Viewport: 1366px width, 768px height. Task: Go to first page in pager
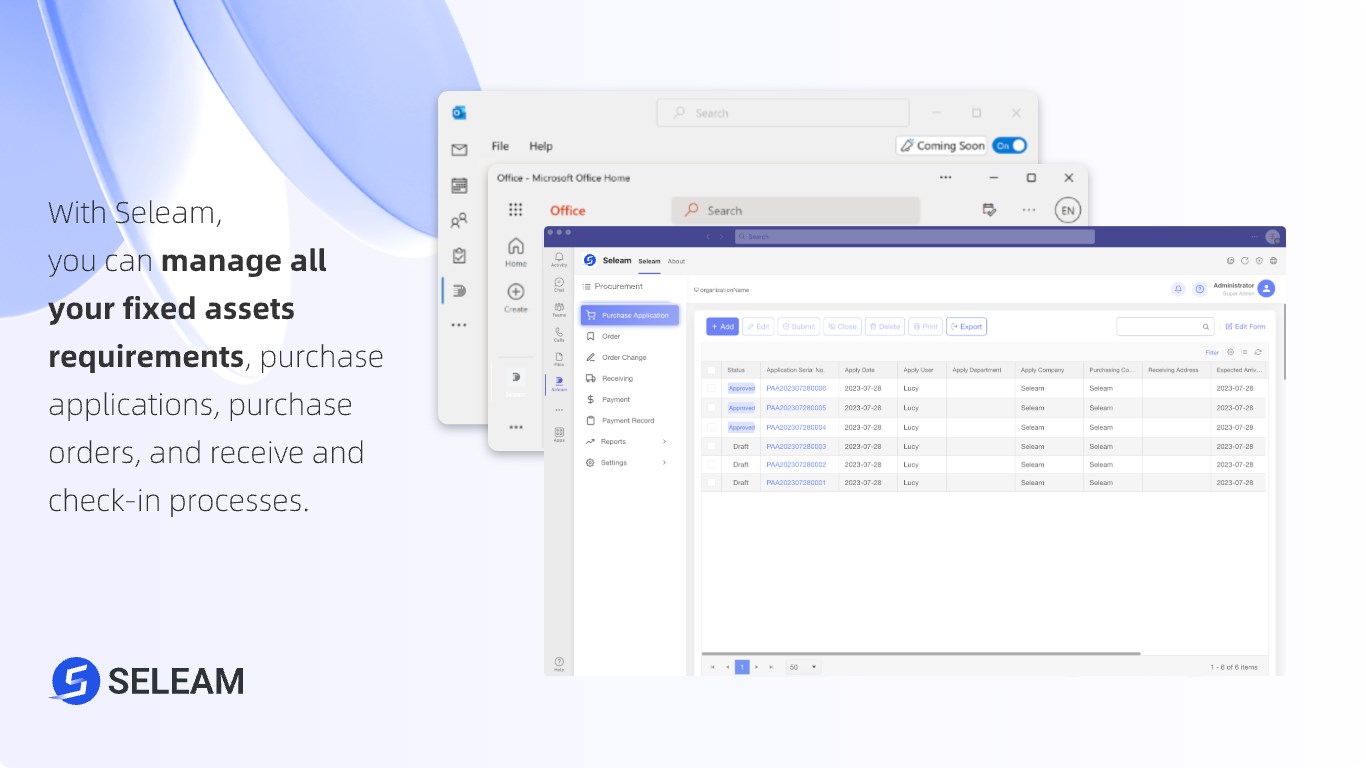coord(713,666)
